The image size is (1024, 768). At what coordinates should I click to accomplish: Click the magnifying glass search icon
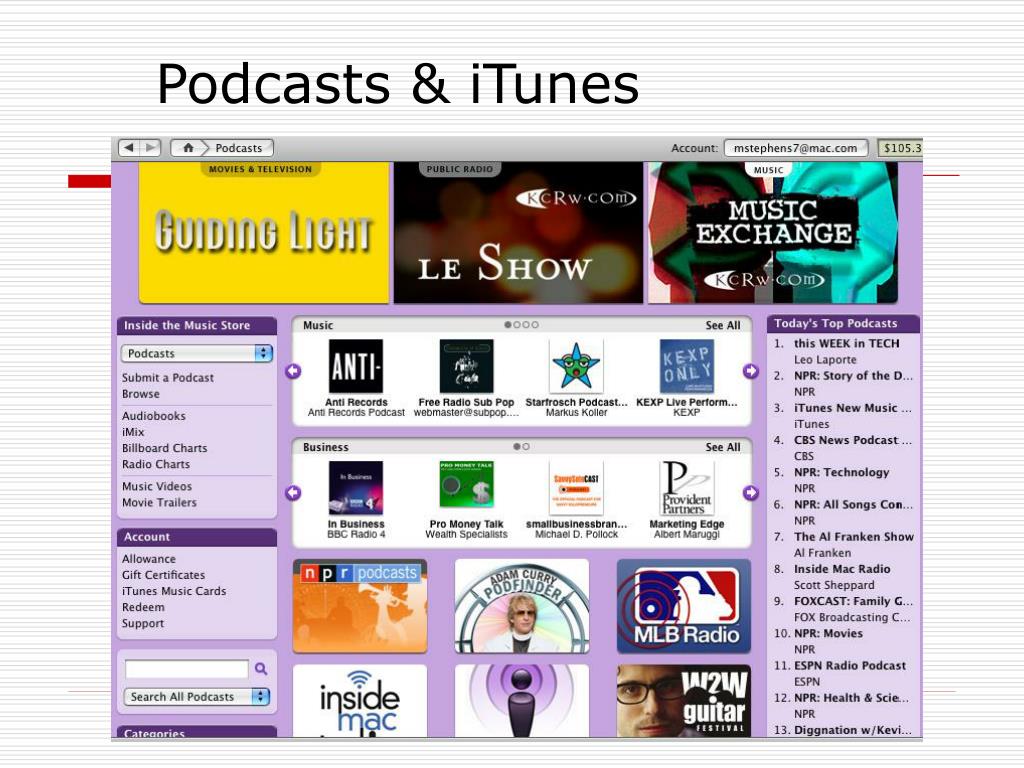pyautogui.click(x=261, y=669)
